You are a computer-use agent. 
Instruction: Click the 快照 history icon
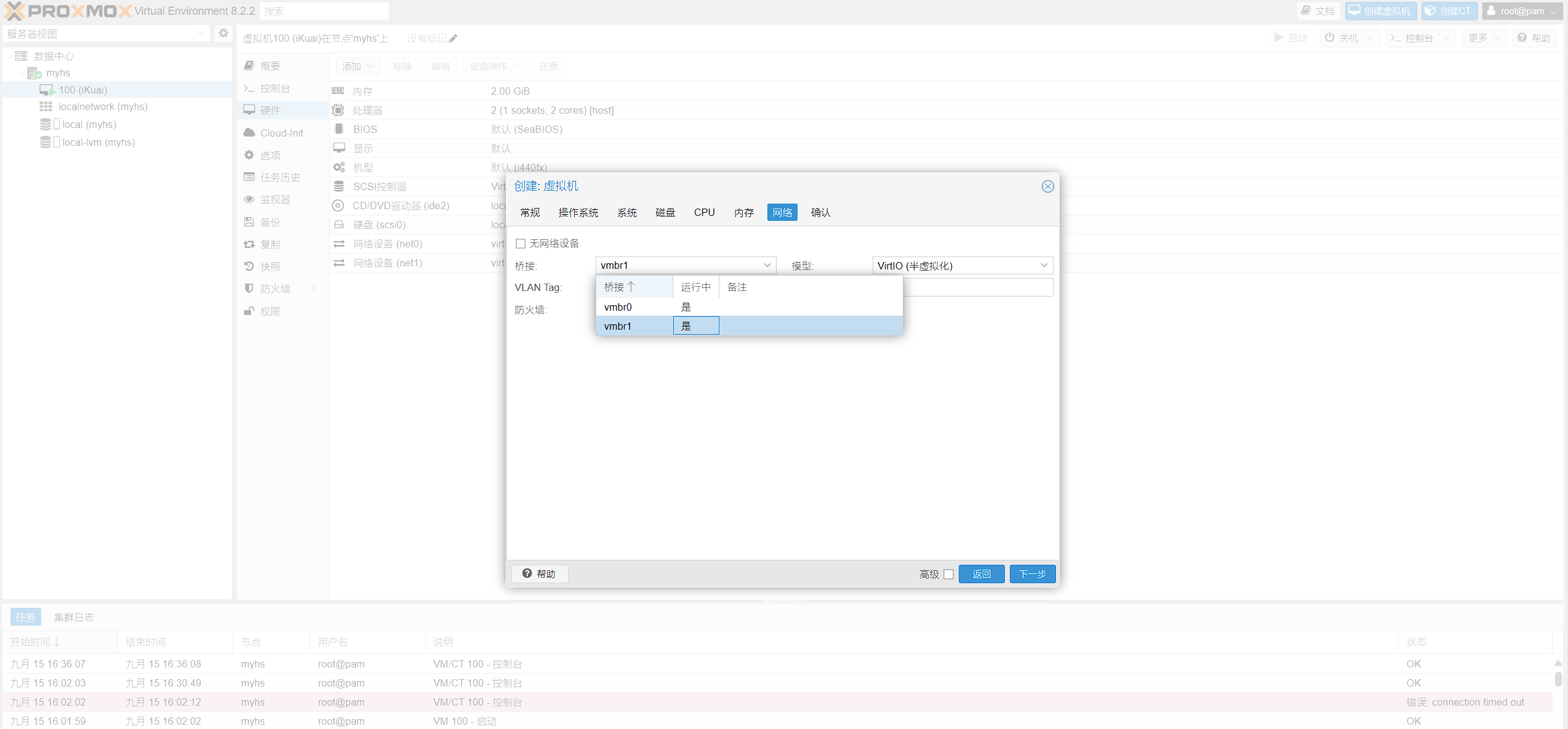[249, 266]
